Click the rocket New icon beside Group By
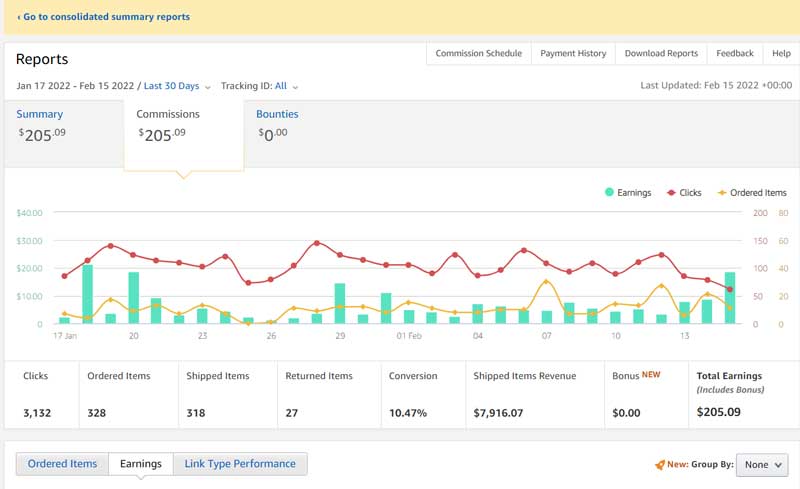 [660, 464]
